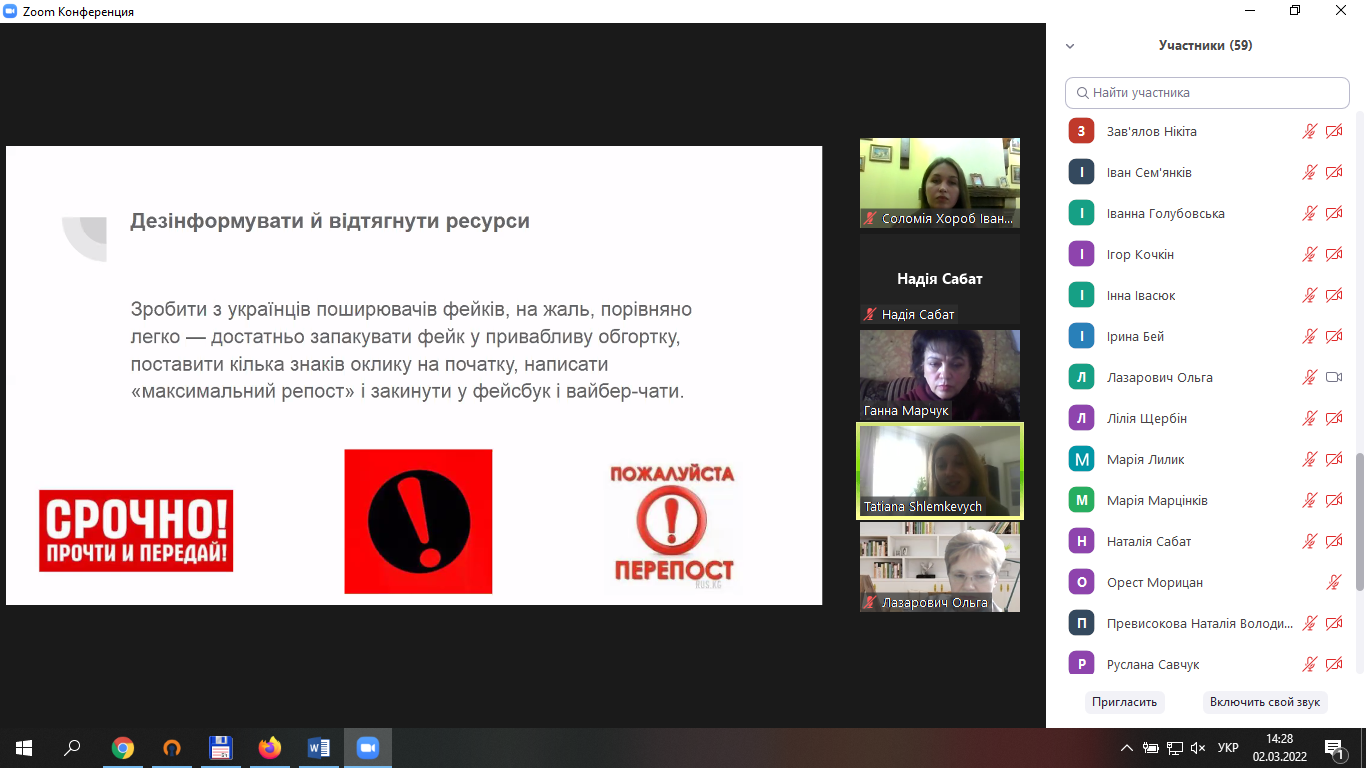The height and width of the screenshot is (768, 1366).
Task: Click the УКР keyboard language indicator
Action: click(1228, 747)
